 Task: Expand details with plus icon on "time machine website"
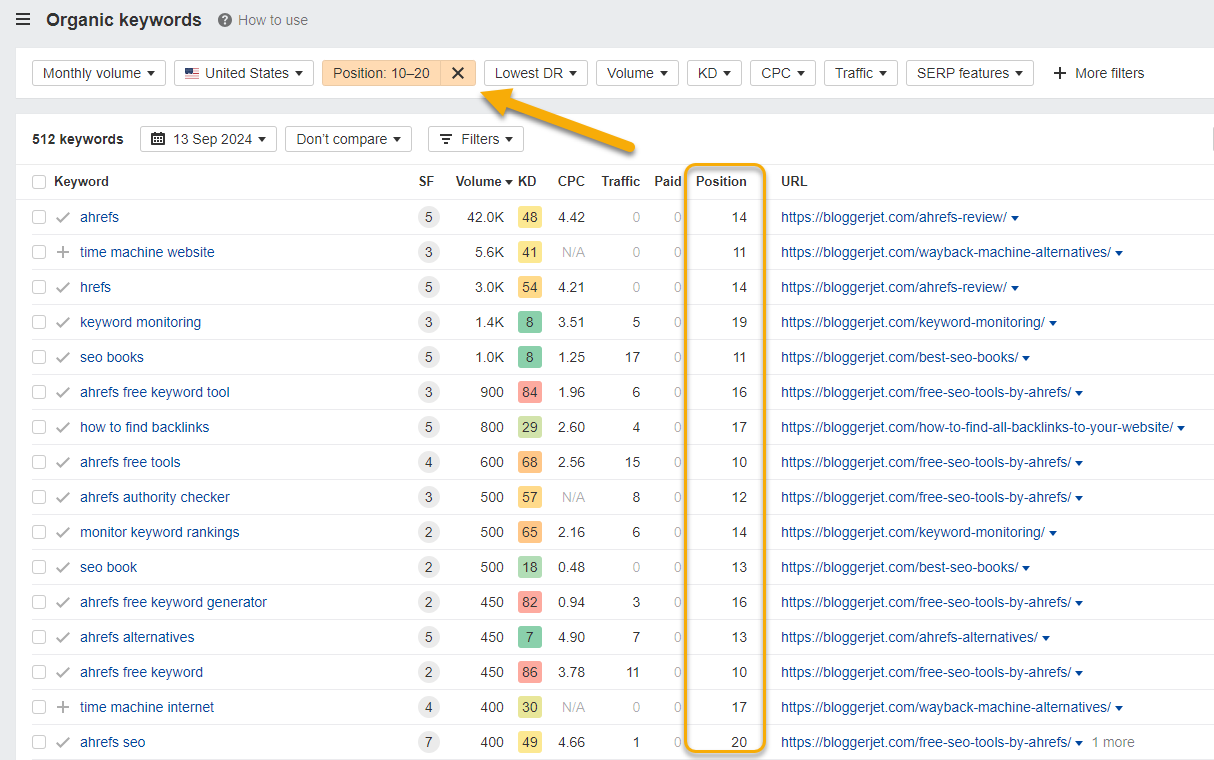coord(63,252)
